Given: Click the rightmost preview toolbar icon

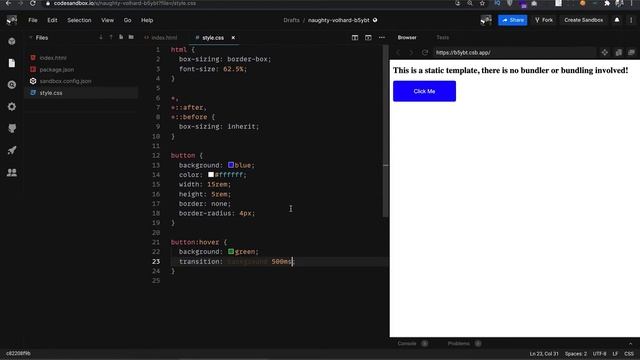Looking at the screenshot, I should (631, 52).
